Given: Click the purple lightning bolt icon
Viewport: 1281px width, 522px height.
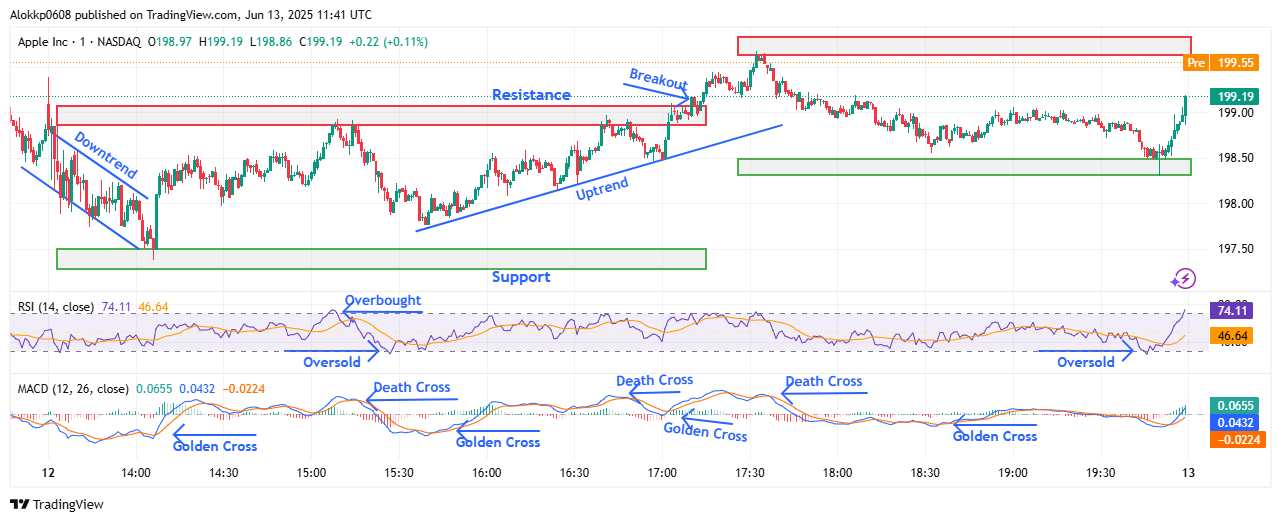Looking at the screenshot, I should click(1184, 279).
